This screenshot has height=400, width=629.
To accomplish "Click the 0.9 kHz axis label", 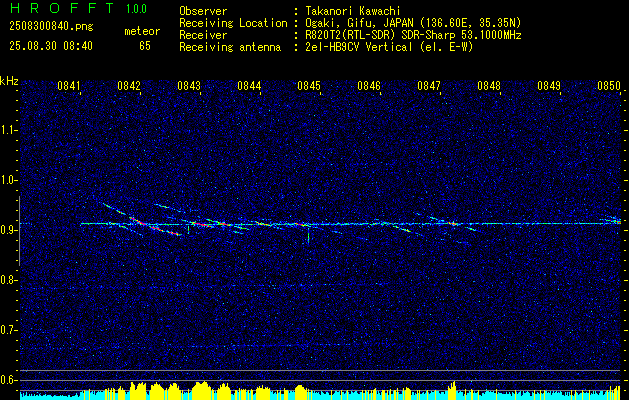I will pos(9,230).
